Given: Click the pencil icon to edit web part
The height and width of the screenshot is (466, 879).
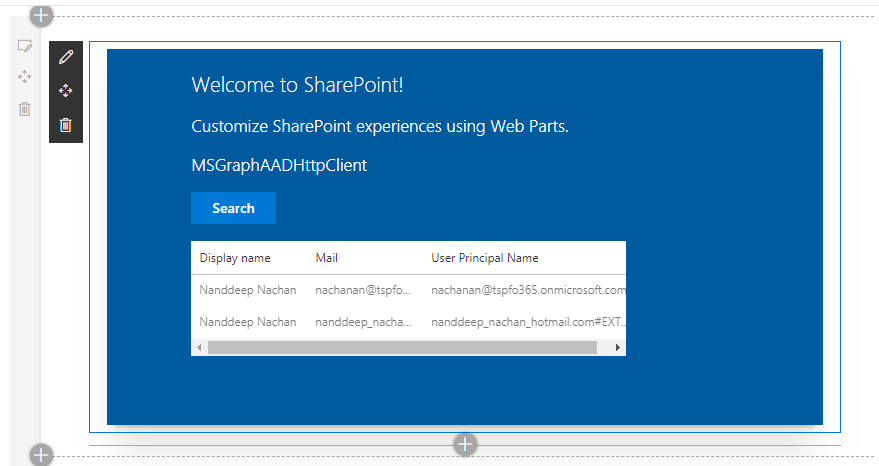Looking at the screenshot, I should click(x=66, y=57).
